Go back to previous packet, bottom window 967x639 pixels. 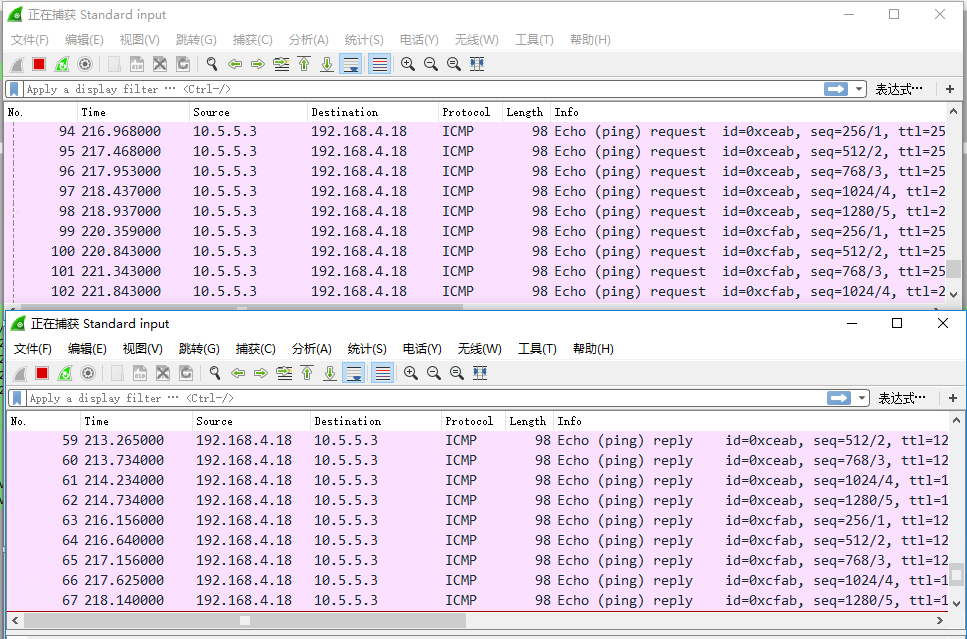(x=237, y=373)
